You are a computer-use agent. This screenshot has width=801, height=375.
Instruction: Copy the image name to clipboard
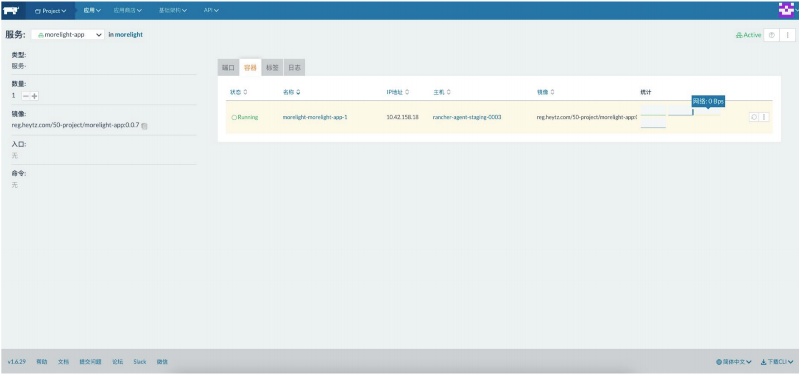coord(145,126)
